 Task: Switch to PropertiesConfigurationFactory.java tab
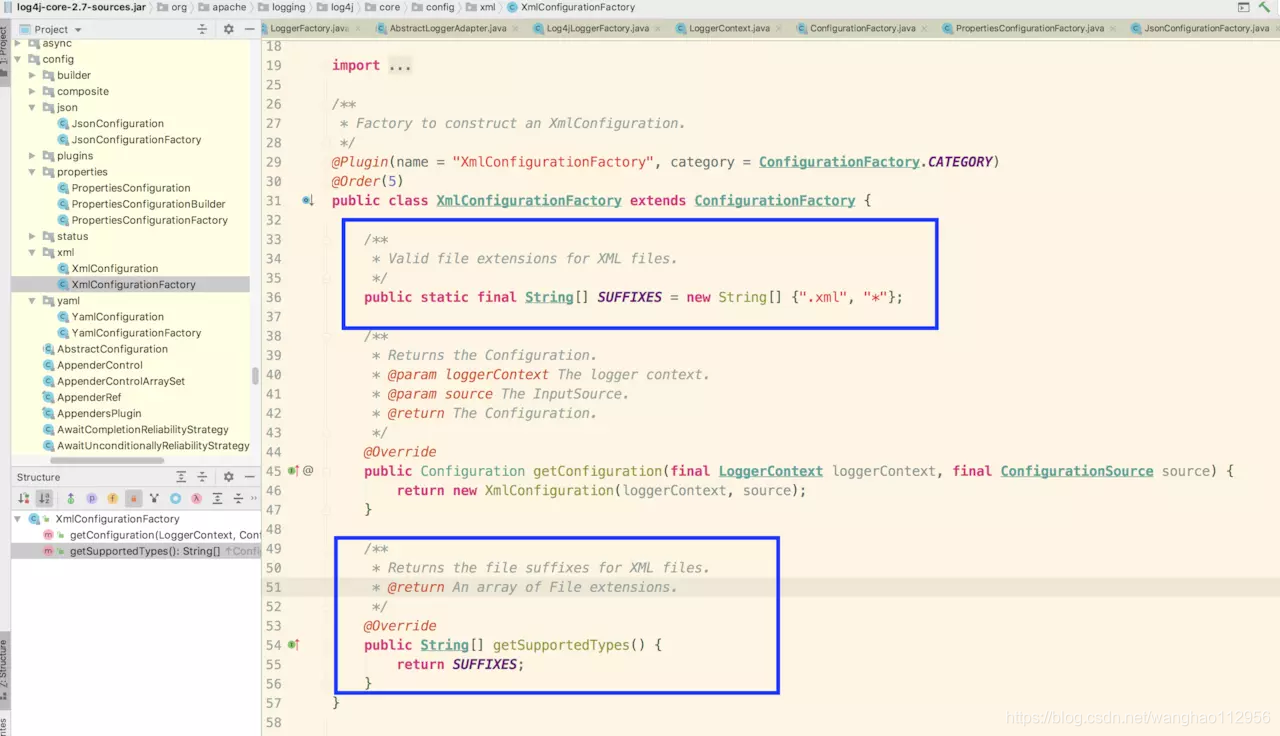coord(1030,28)
